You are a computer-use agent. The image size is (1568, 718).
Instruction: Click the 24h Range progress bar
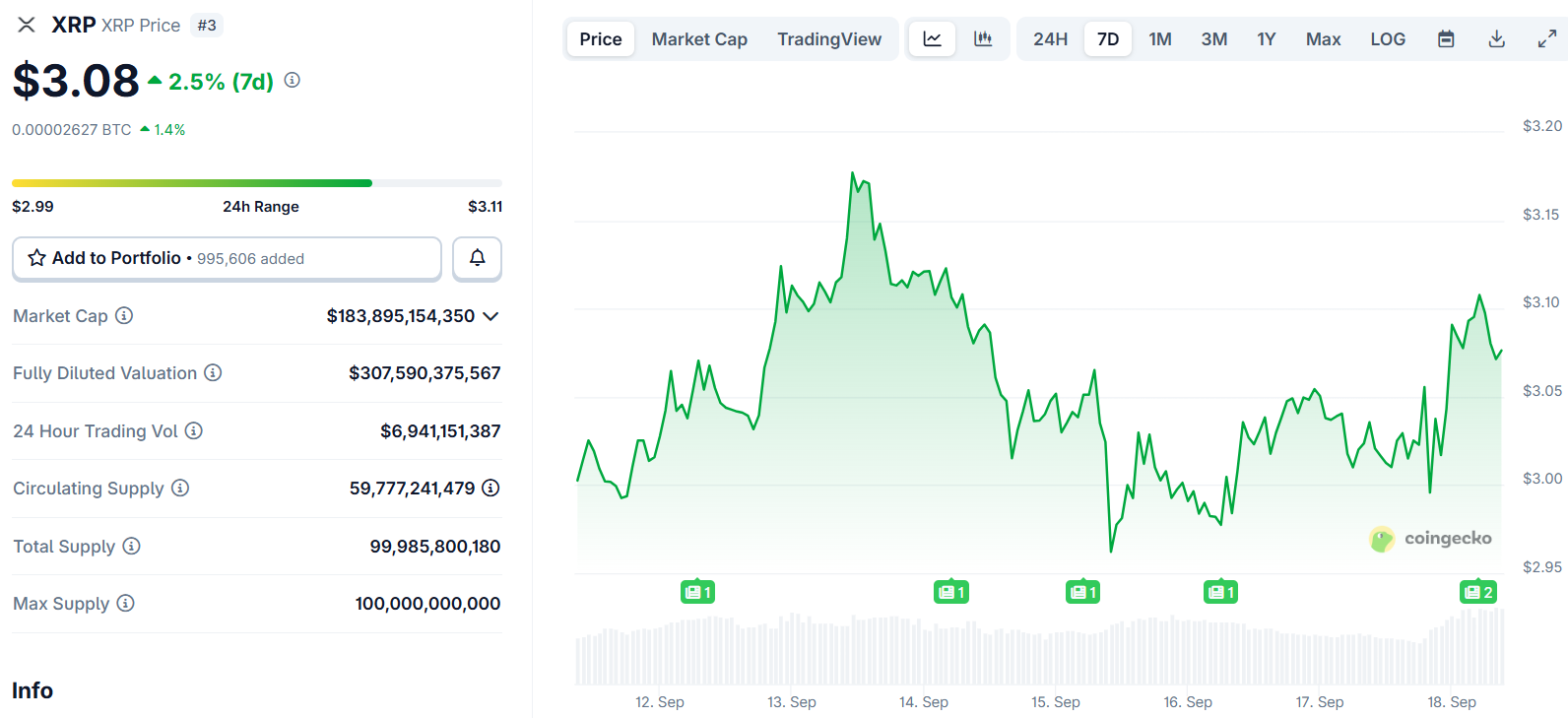pyautogui.click(x=257, y=183)
